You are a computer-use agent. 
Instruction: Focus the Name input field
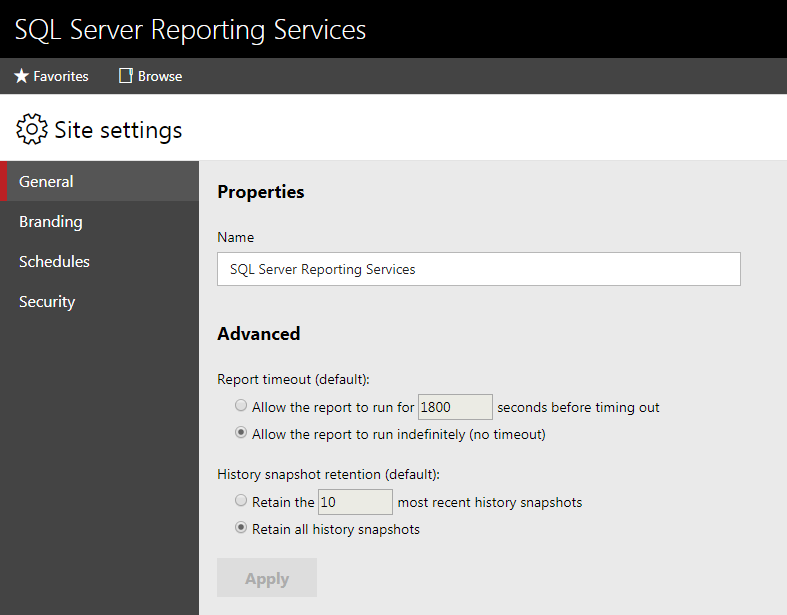479,269
